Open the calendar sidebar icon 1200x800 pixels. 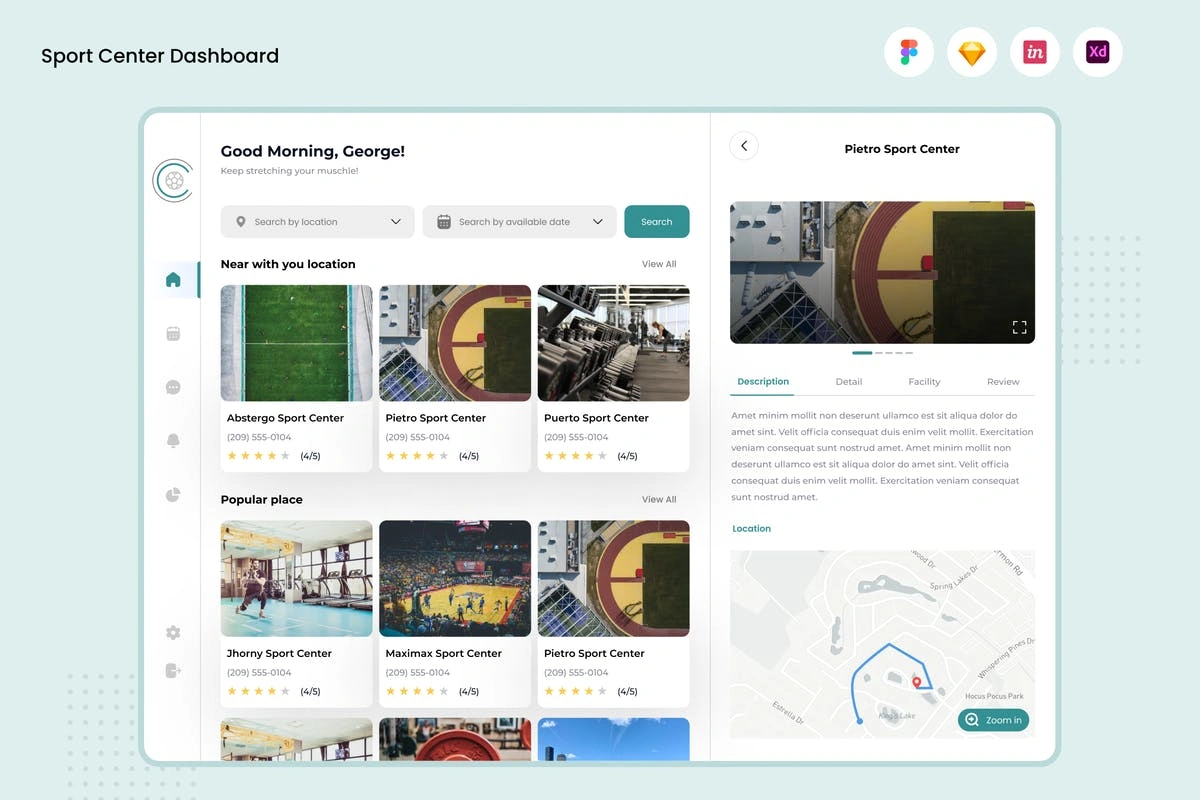(173, 334)
